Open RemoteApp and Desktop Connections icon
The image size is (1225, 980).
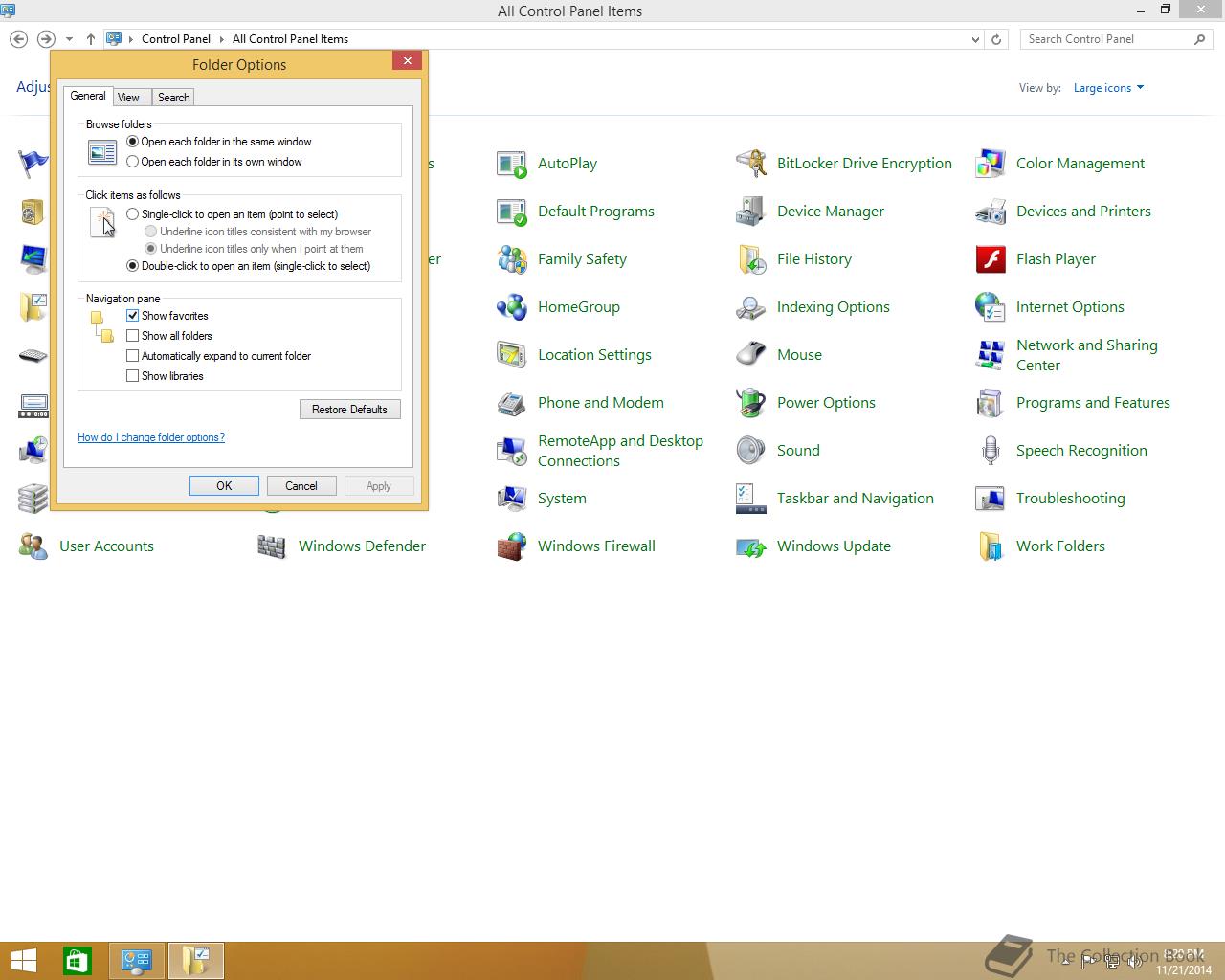coord(512,451)
